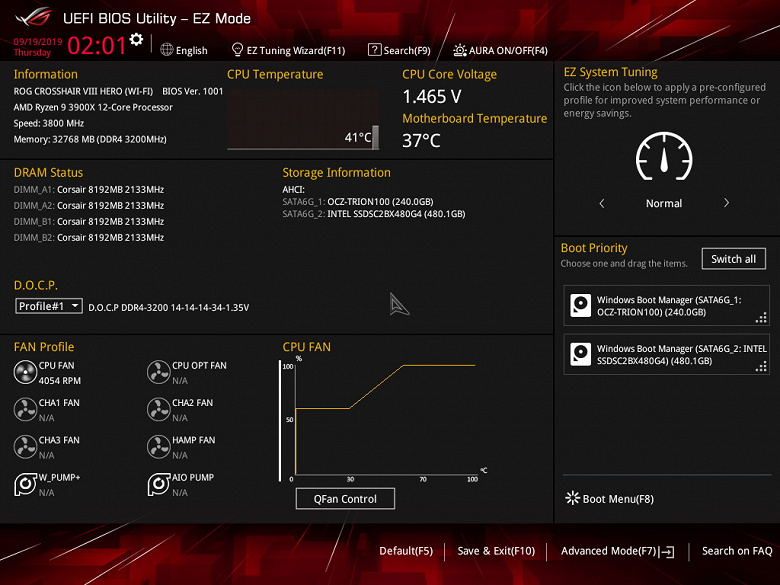Click the AIO PUMP icon

(x=159, y=484)
